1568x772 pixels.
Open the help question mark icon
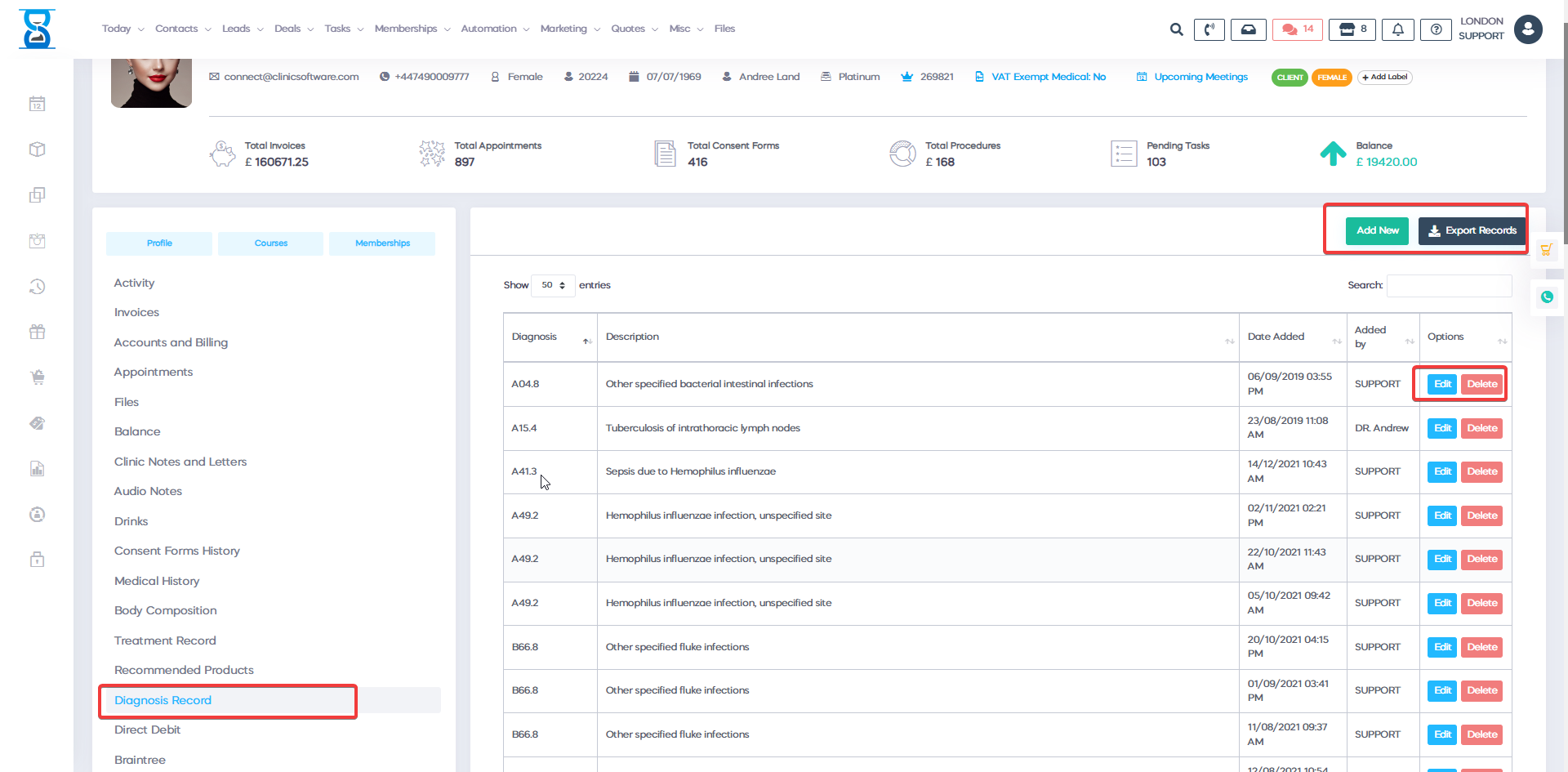tap(1436, 29)
